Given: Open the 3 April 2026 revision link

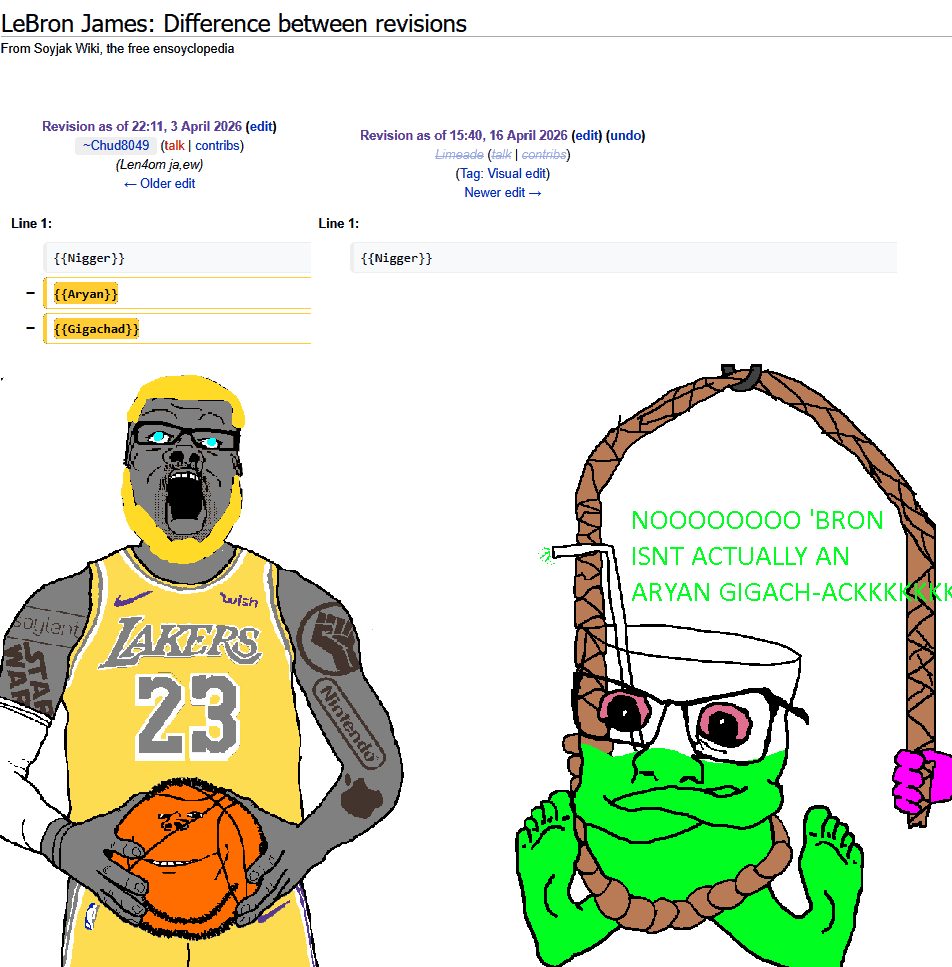Looking at the screenshot, I should pyautogui.click(x=142, y=126).
